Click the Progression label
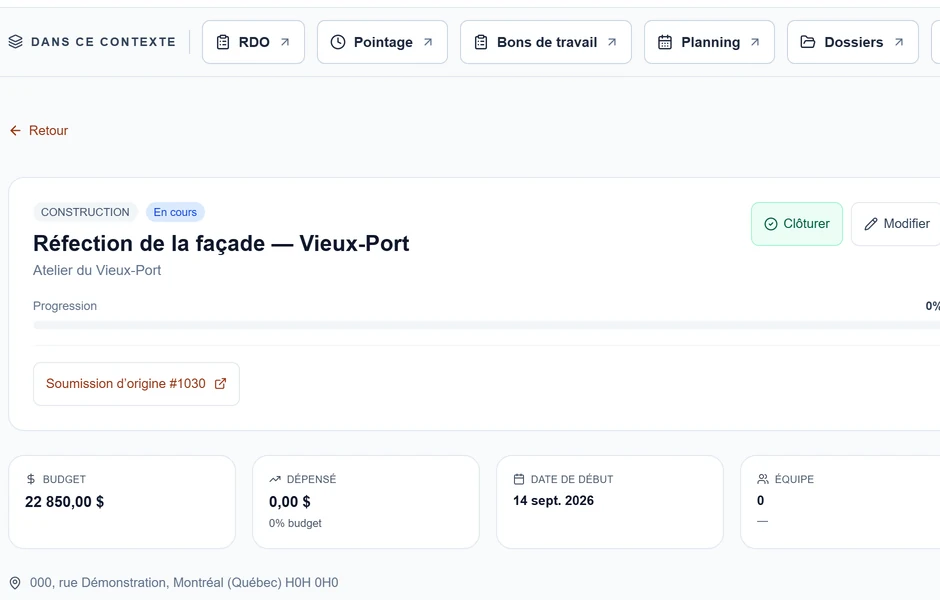 [65, 306]
